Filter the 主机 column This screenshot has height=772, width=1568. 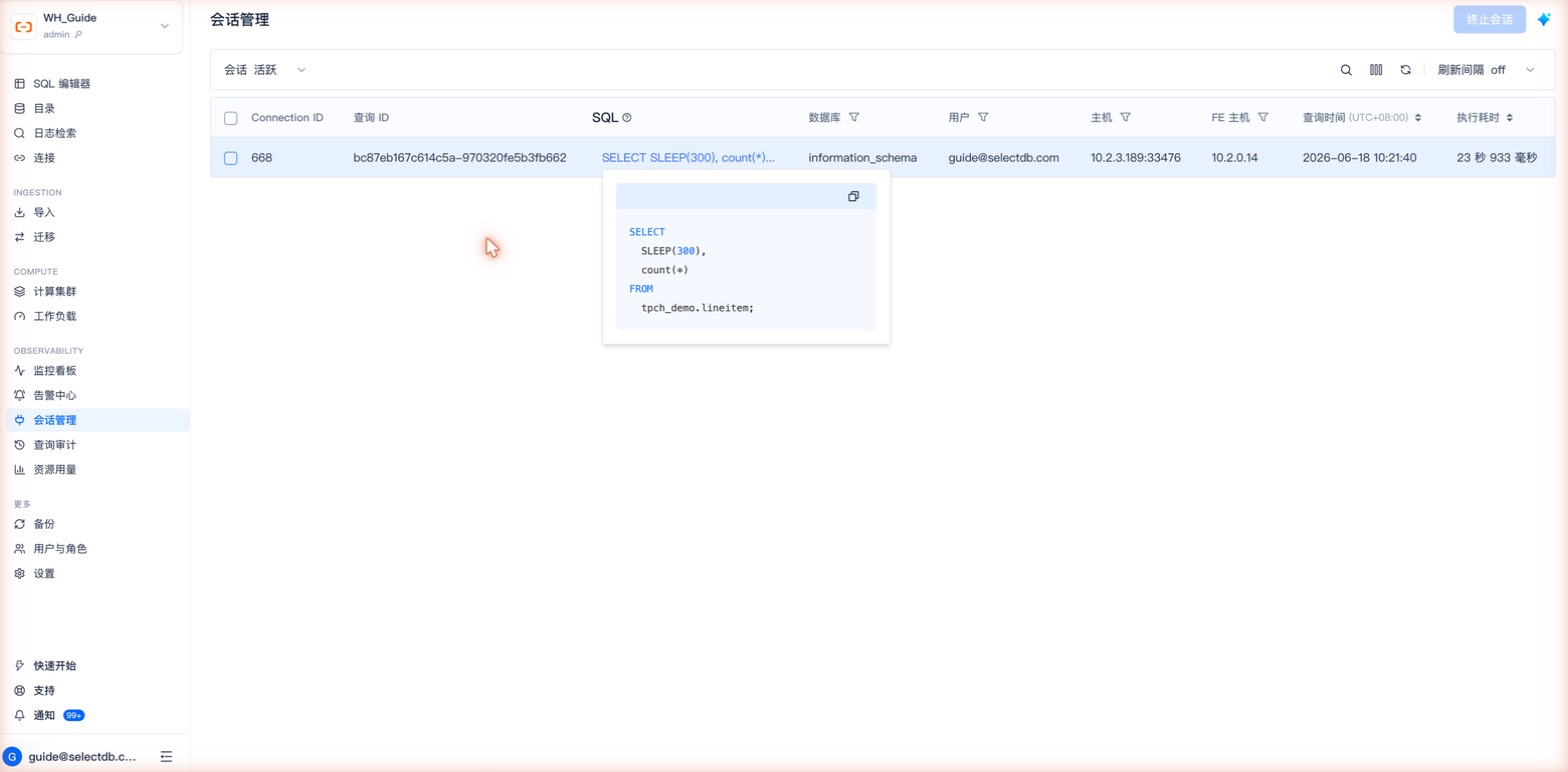tap(1125, 117)
